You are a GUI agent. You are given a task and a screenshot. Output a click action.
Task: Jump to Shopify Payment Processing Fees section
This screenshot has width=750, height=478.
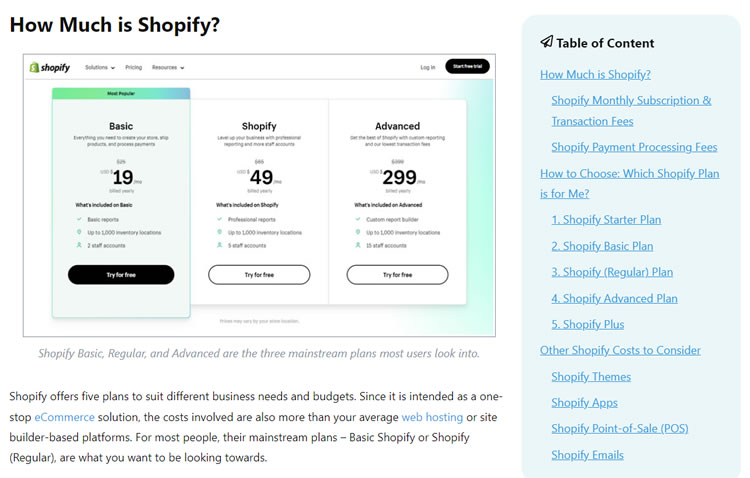(x=634, y=147)
